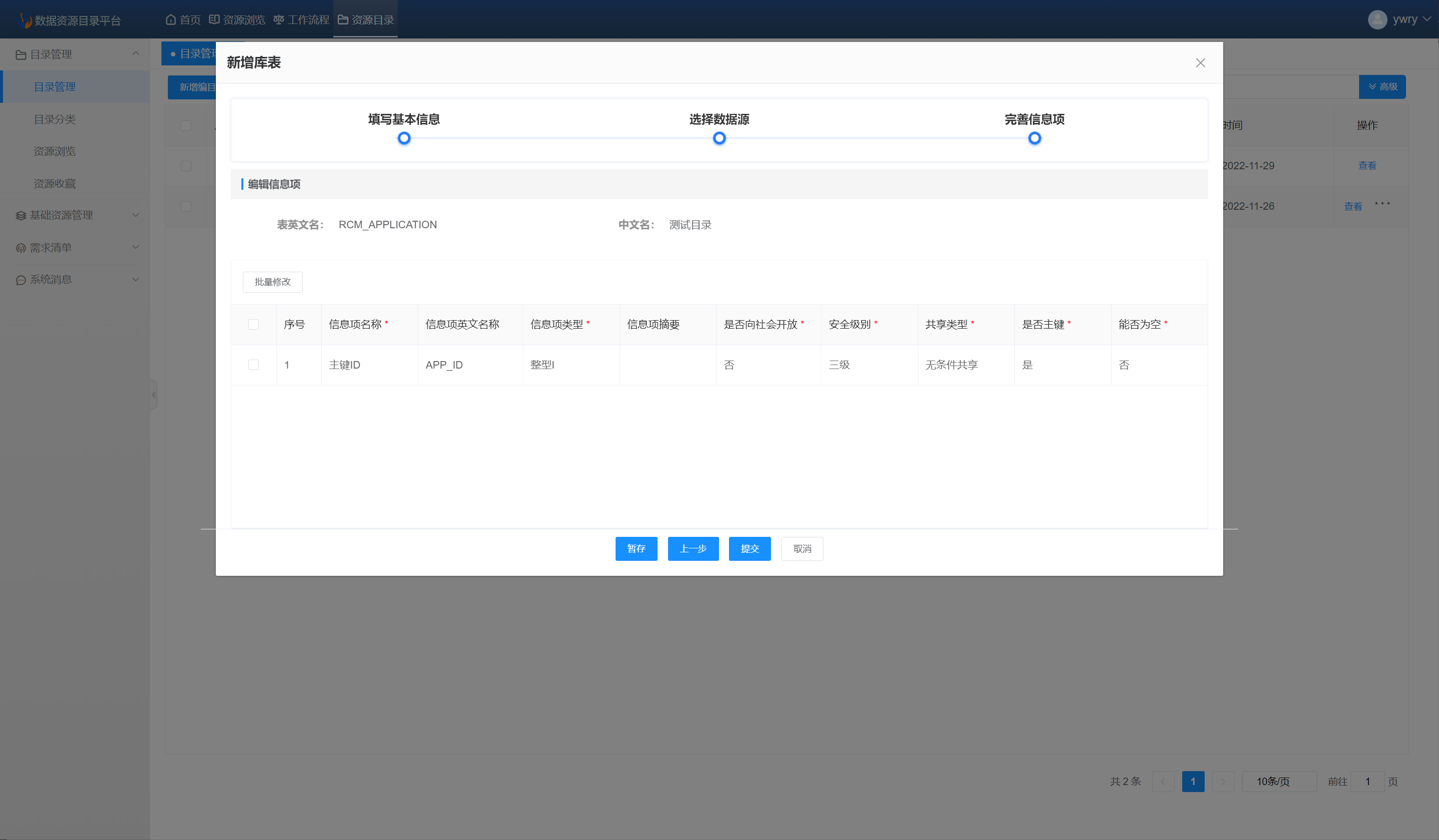
Task: Check the 主键ID row checkbox
Action: (x=253, y=365)
